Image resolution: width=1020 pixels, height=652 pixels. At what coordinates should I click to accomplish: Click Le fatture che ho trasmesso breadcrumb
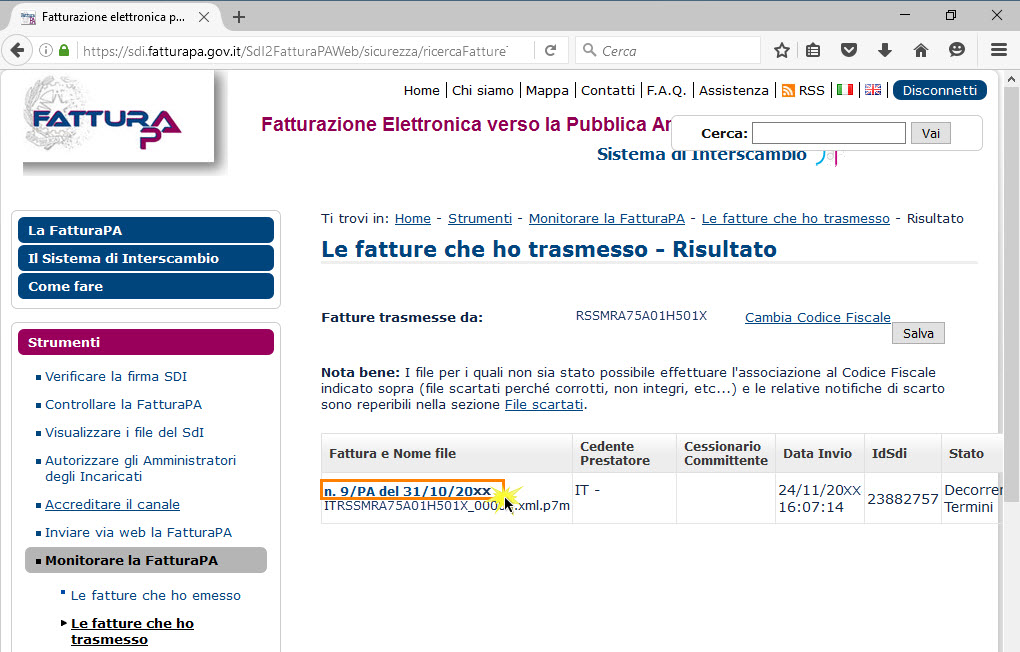point(796,219)
